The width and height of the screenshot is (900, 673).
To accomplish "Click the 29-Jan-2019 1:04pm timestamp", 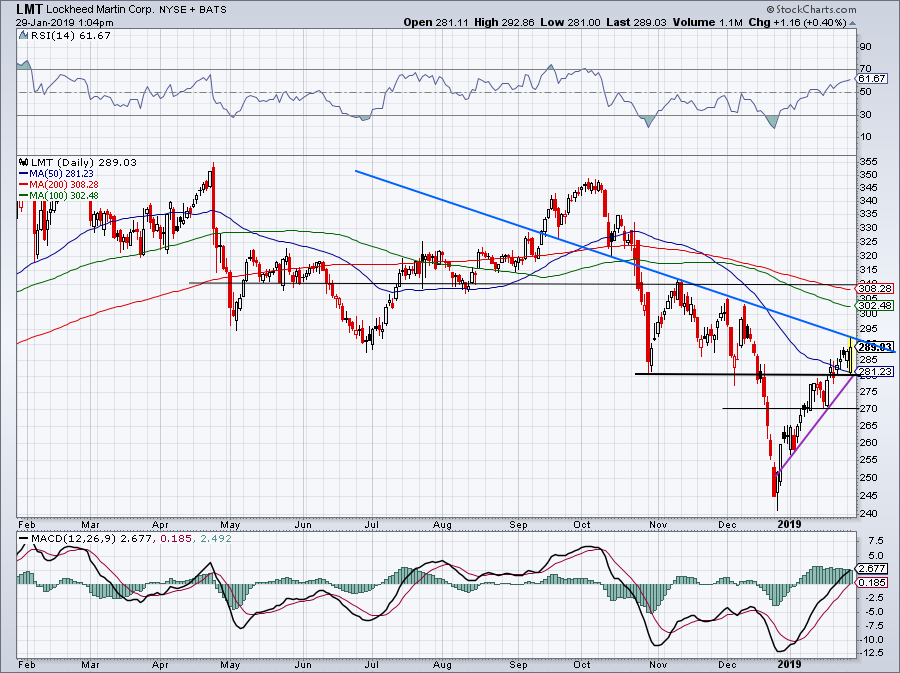I will coord(65,23).
